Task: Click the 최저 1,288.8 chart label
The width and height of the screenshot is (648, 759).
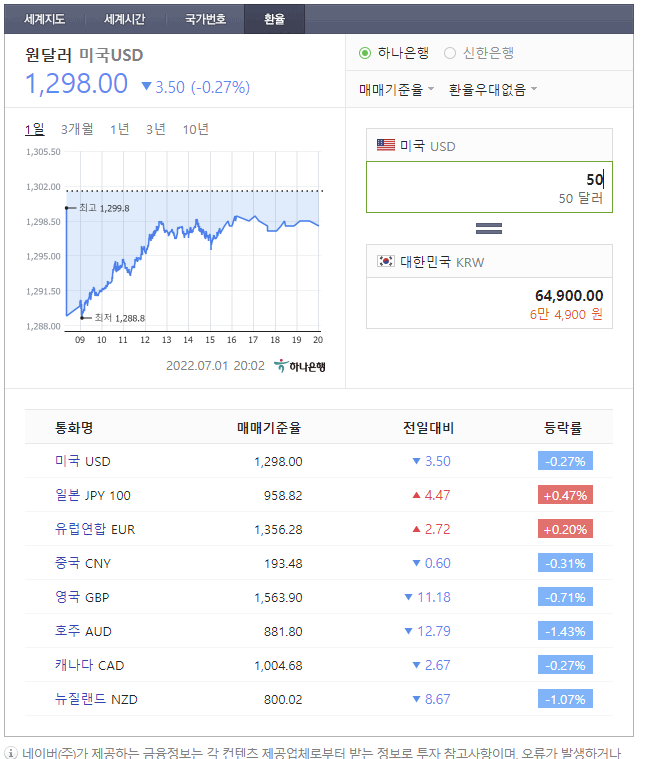Action: tap(120, 318)
